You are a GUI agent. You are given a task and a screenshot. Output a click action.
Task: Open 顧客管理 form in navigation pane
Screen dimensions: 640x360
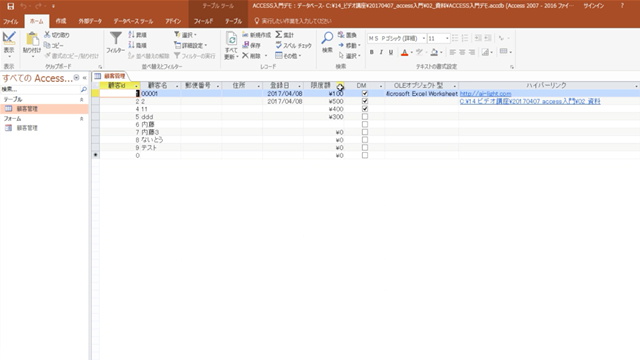coord(27,128)
